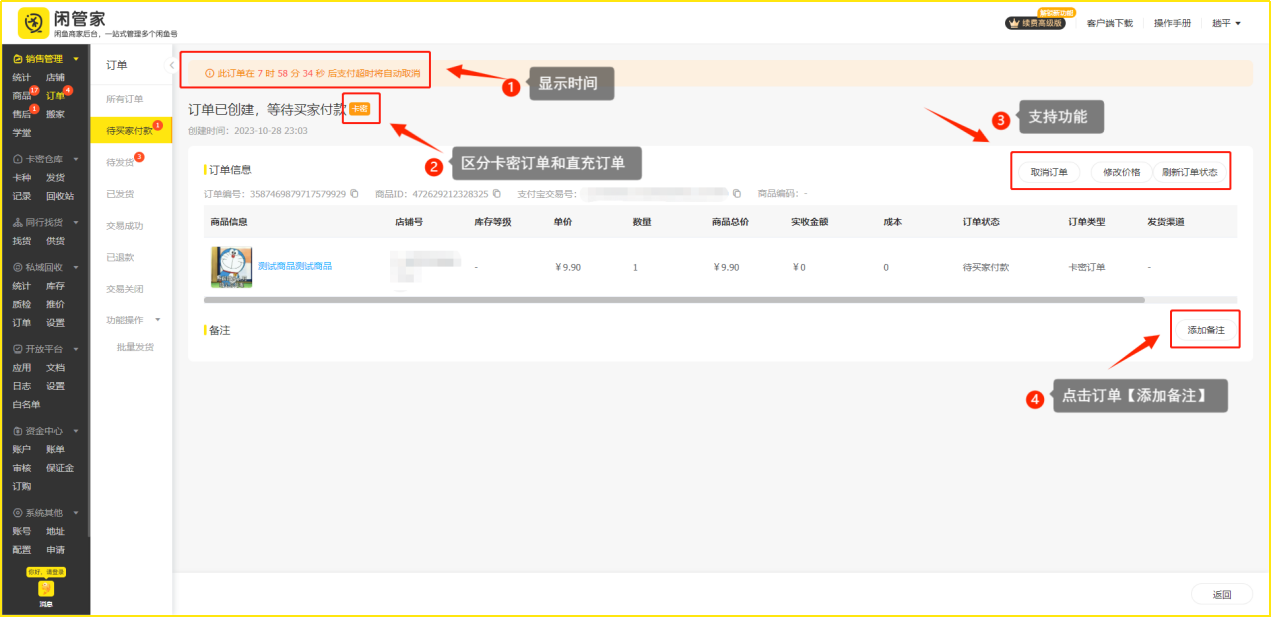Copy the 商品ID value

tap(497, 193)
